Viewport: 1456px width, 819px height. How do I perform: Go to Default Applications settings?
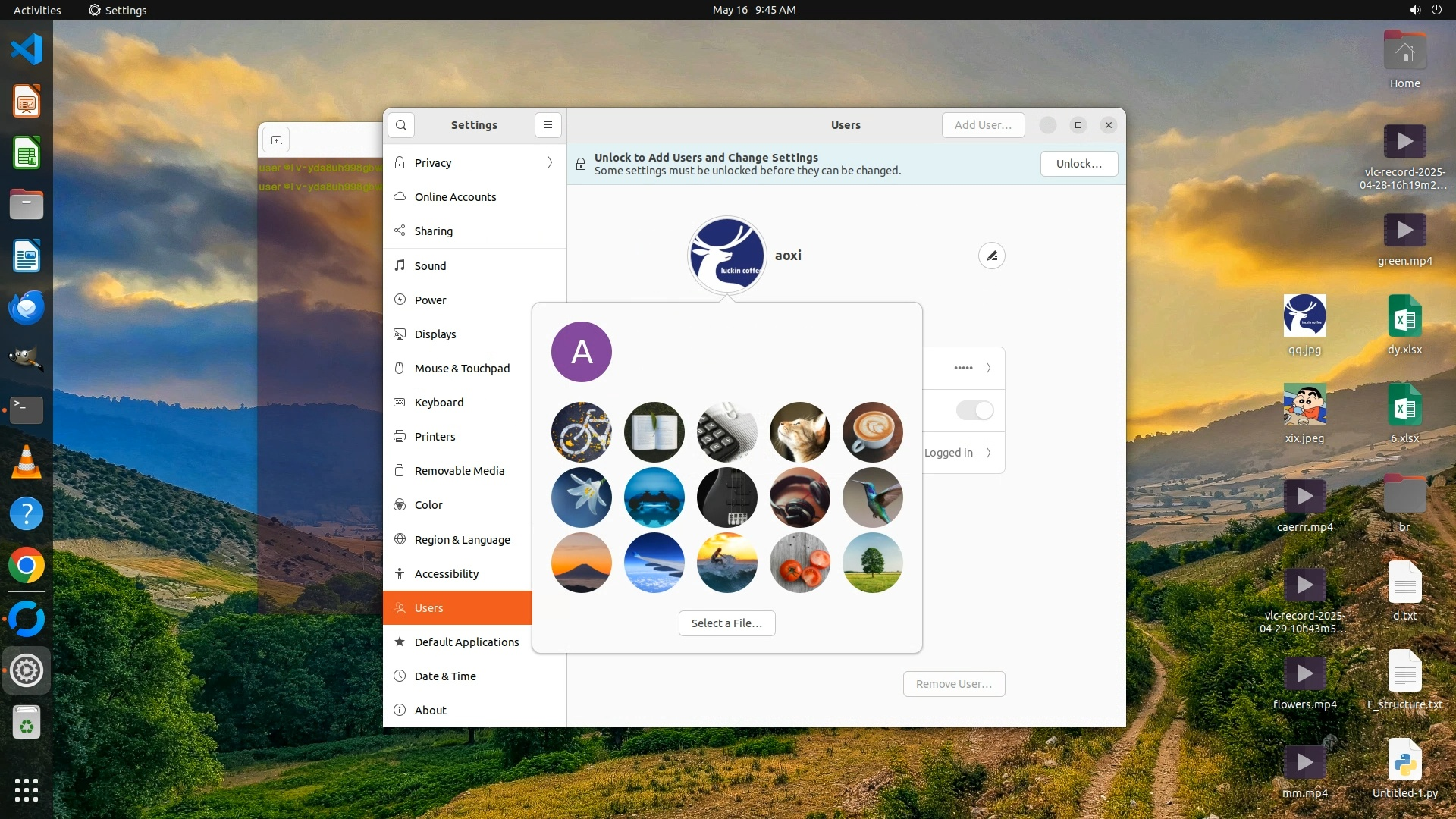[x=466, y=642]
